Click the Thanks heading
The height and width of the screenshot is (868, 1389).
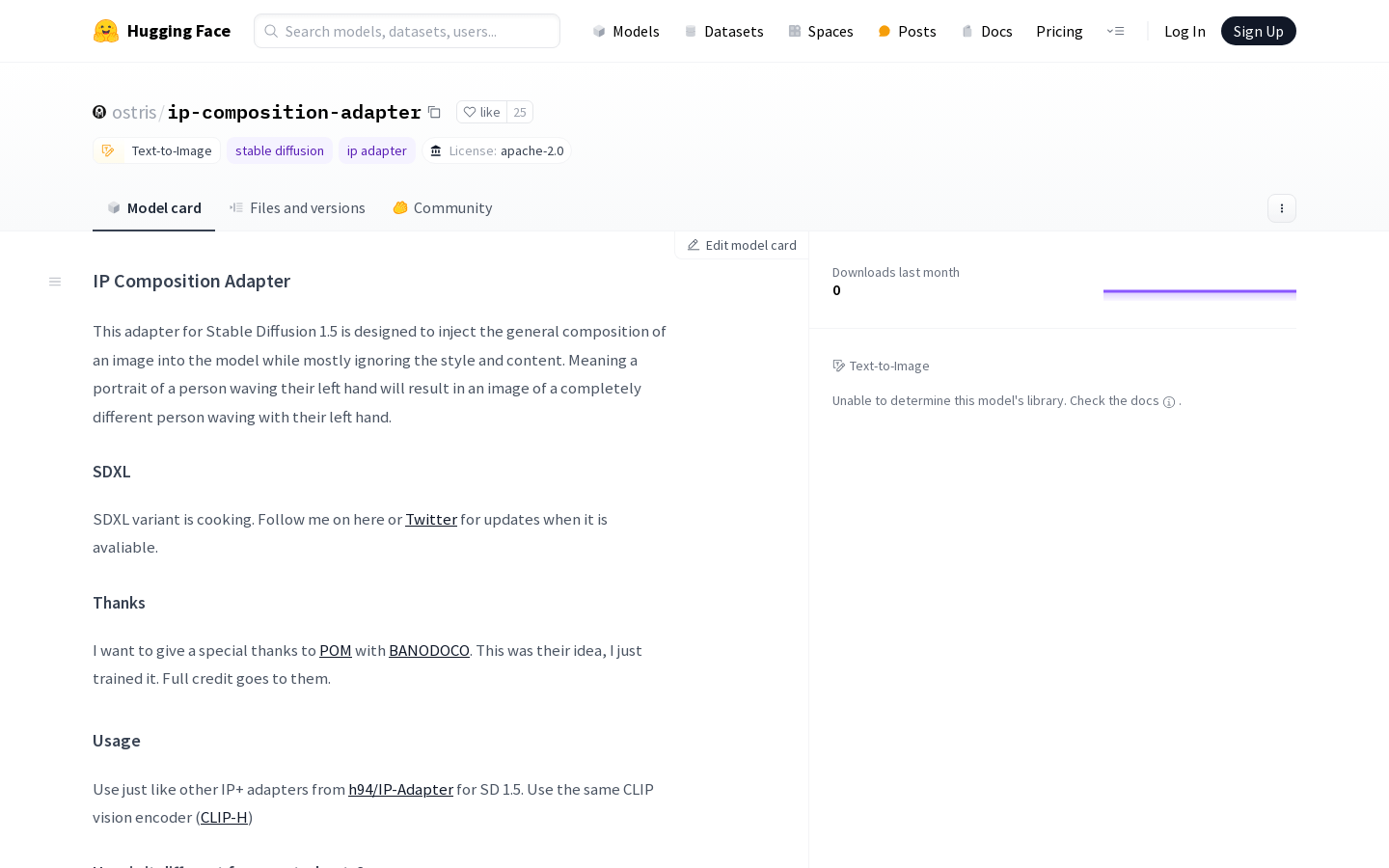[119, 603]
